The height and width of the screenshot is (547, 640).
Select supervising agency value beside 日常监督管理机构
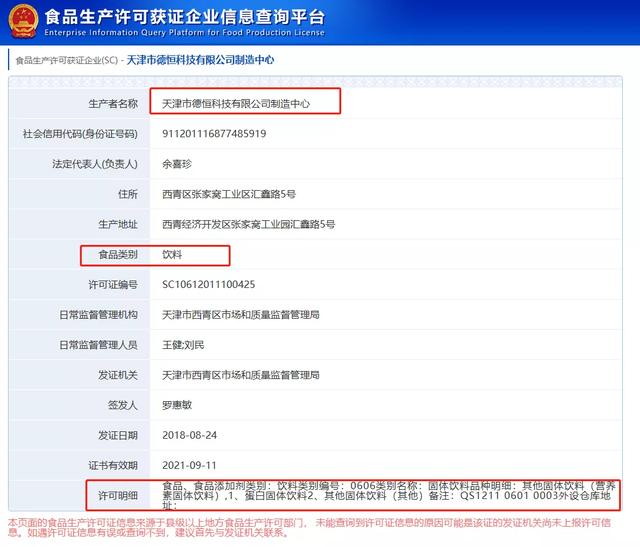coord(241,315)
